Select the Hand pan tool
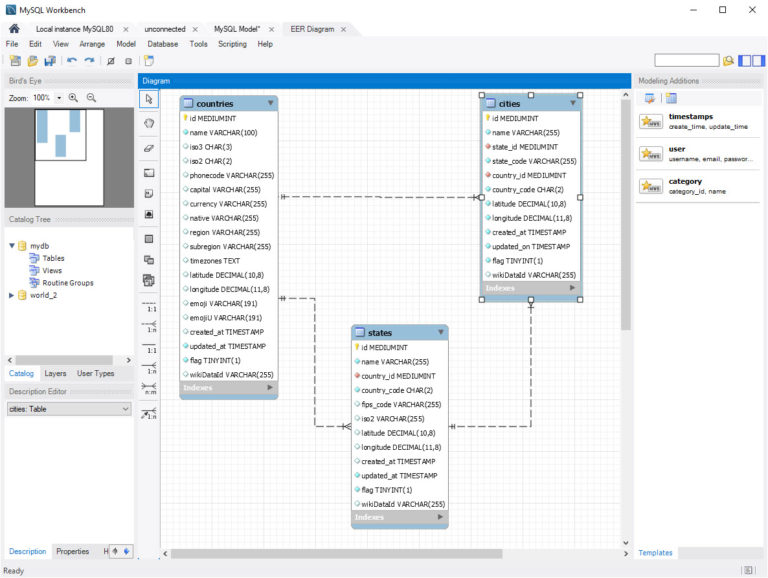768x578 pixels. (149, 123)
